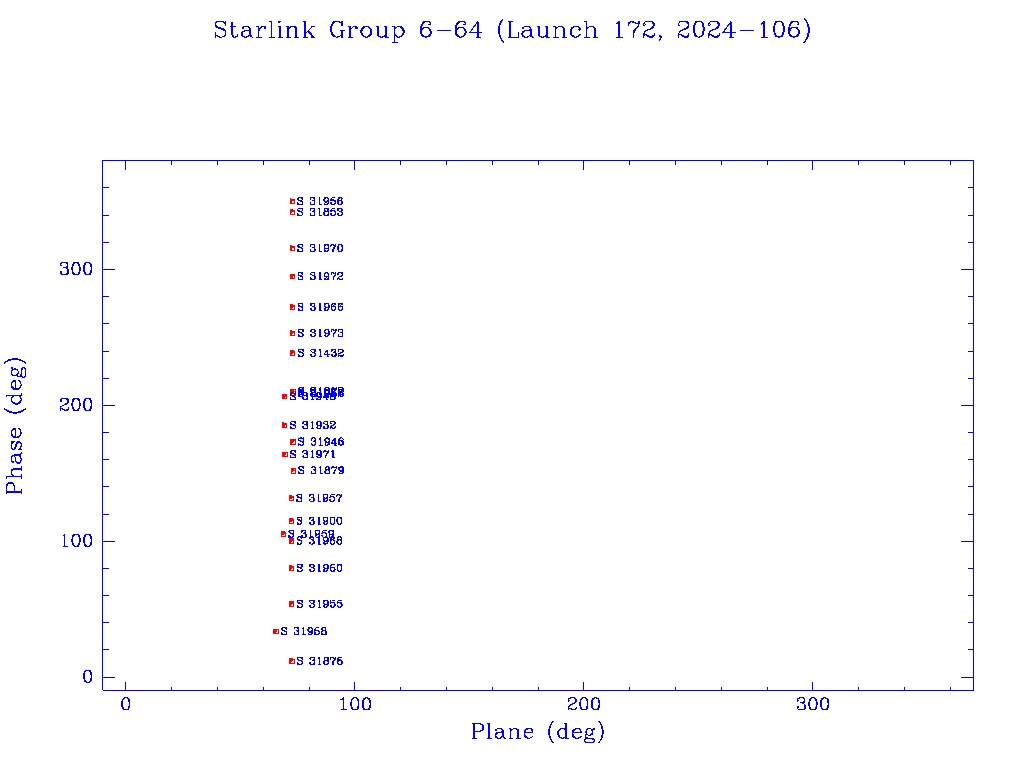Image resolution: width=1024 pixels, height=768 pixels.
Task: Click the Phase (deg) axis title
Action: [x=14, y=426]
